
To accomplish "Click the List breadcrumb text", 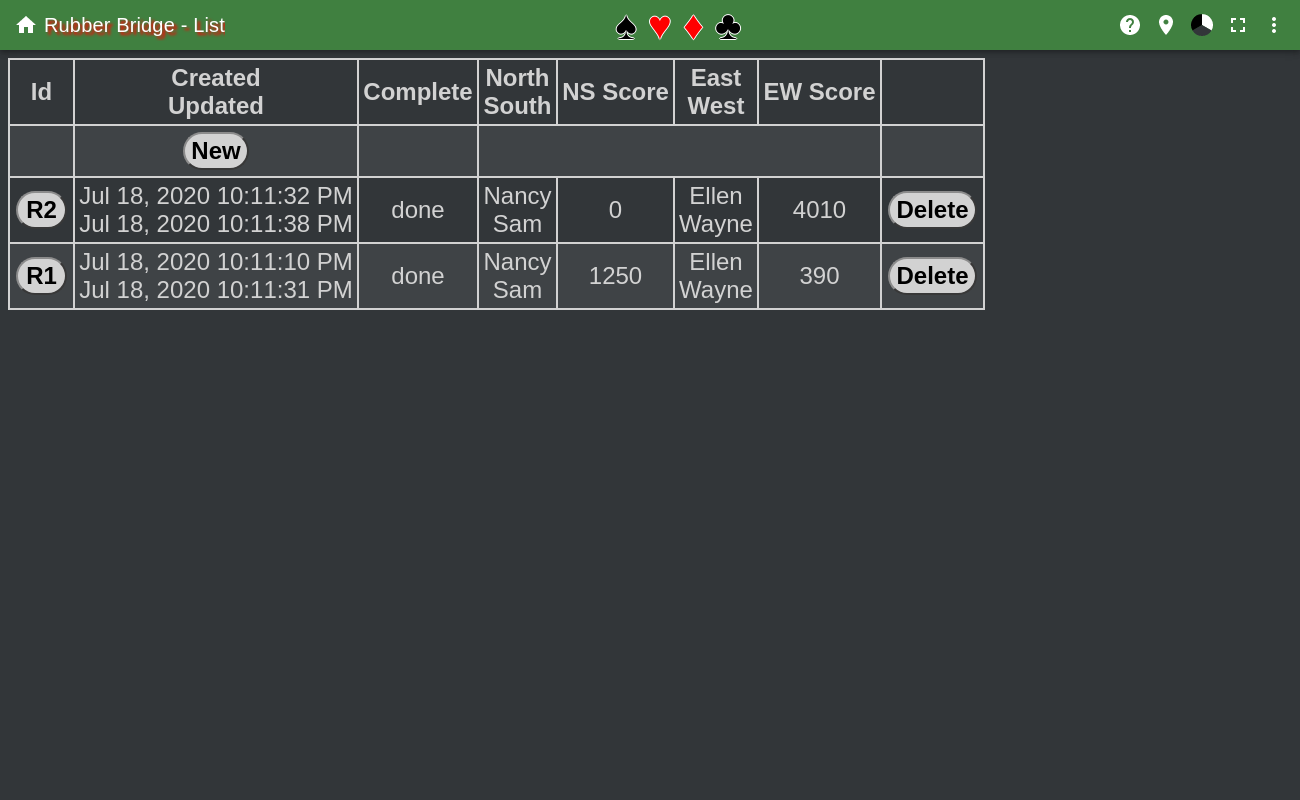I will pyautogui.click(x=209, y=25).
